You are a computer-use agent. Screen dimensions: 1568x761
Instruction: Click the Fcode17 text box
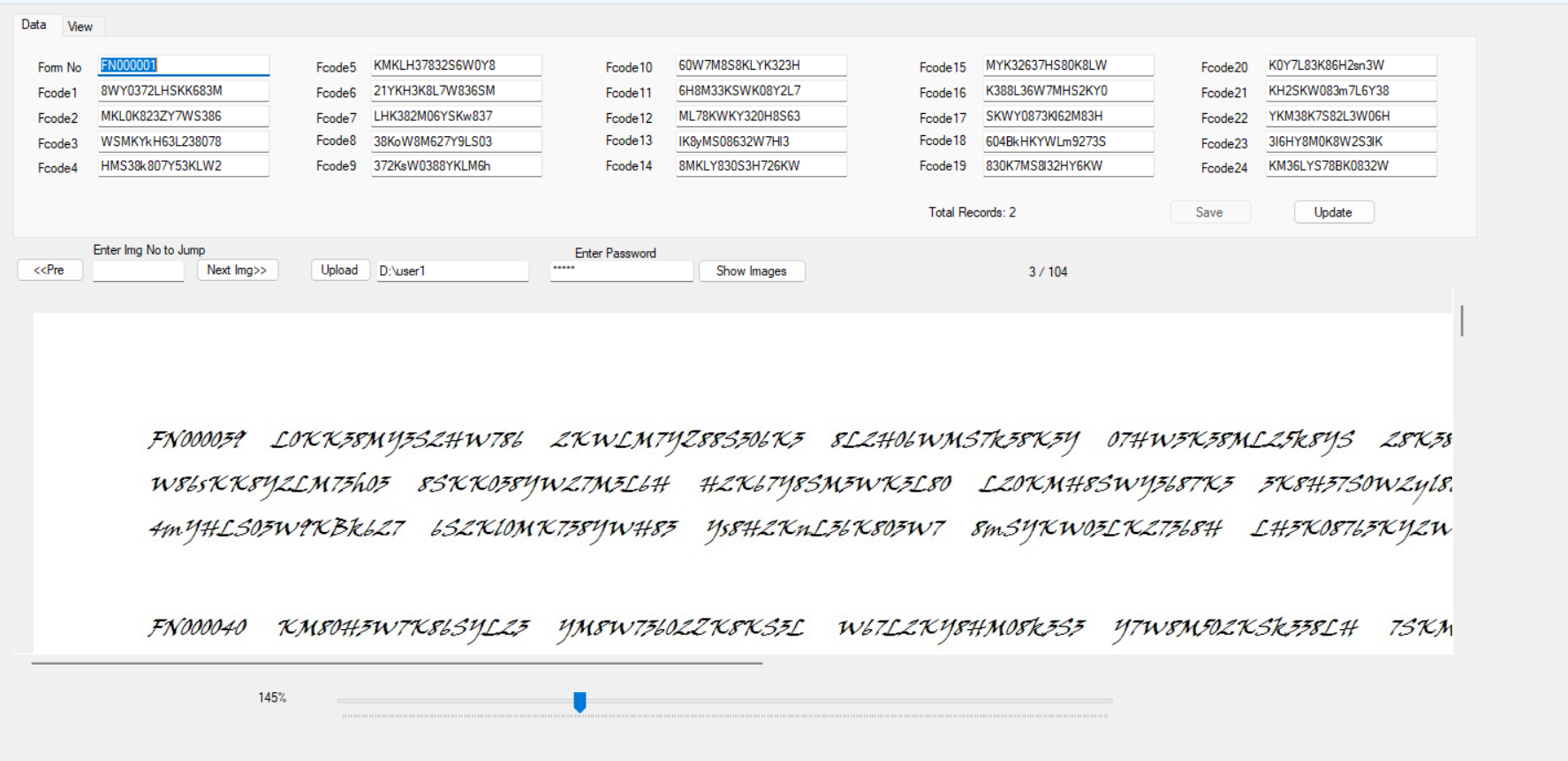tap(1068, 117)
